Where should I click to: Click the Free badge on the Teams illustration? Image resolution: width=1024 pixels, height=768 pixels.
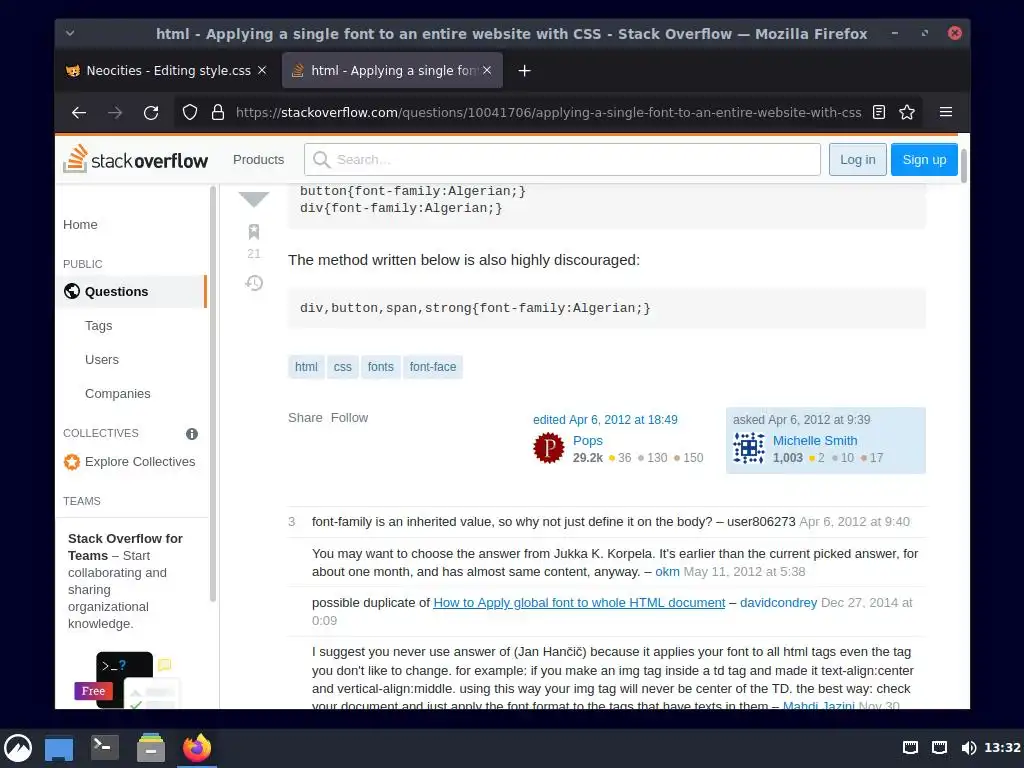tap(93, 691)
